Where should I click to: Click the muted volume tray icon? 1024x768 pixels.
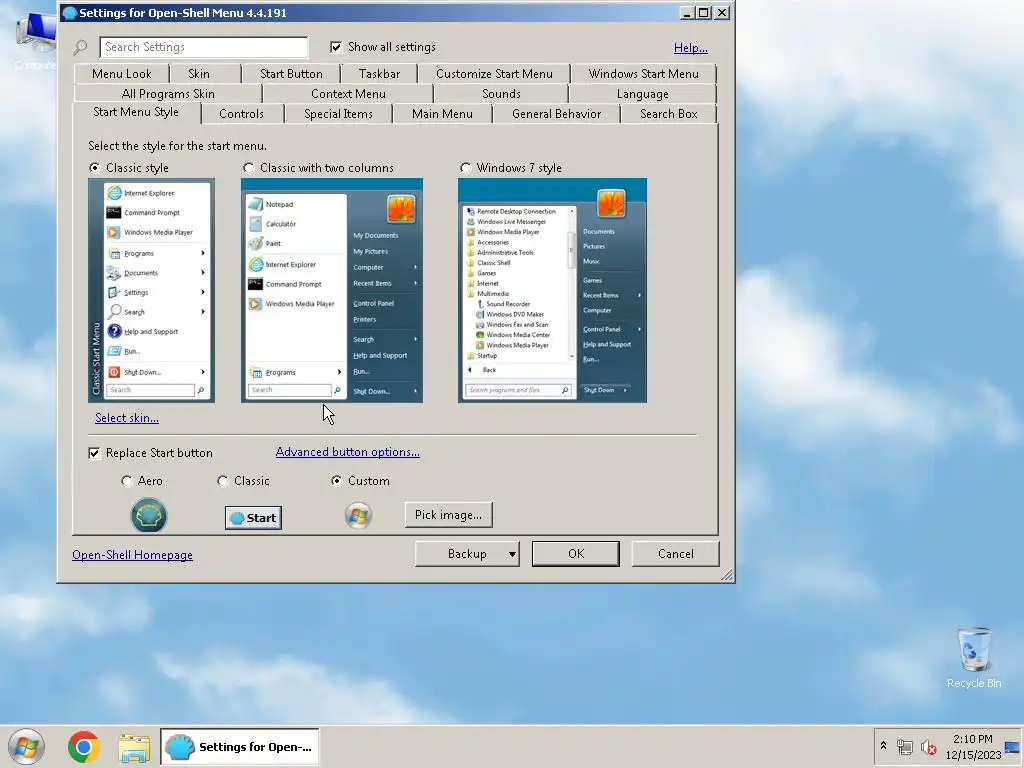point(928,746)
